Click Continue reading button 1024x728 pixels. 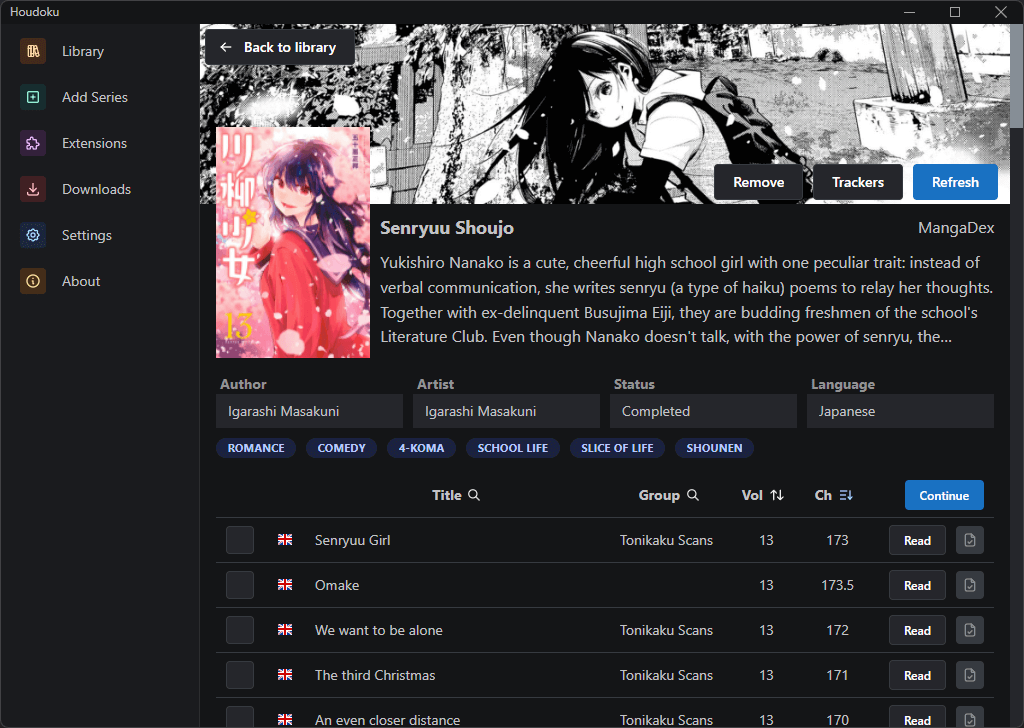coord(944,495)
